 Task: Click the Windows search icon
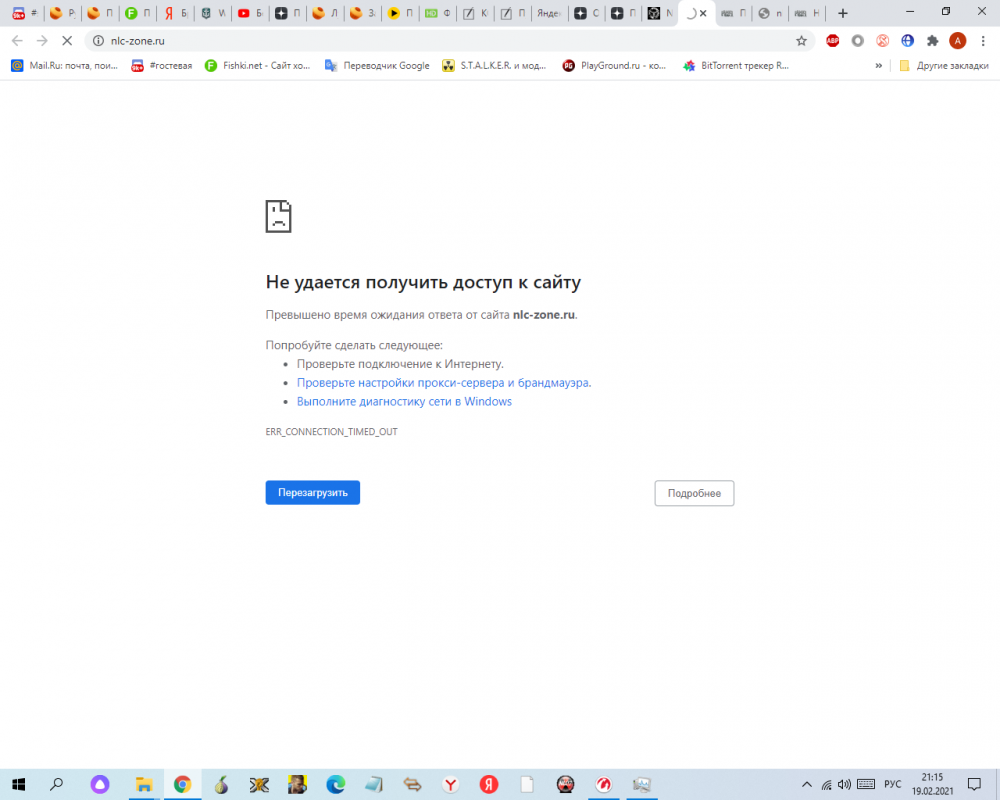tap(55, 784)
